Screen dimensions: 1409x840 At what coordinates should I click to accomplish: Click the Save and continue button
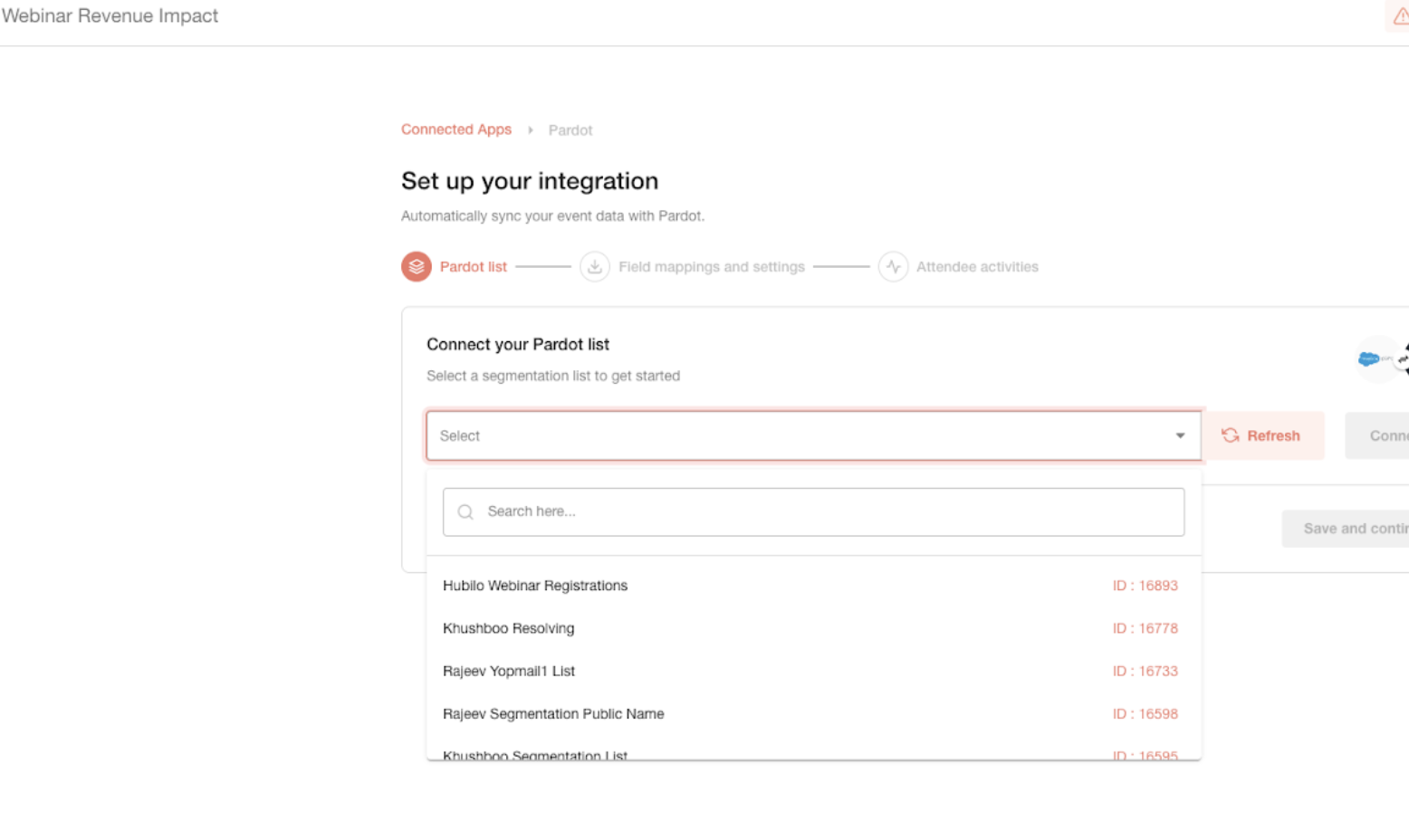point(1346,529)
